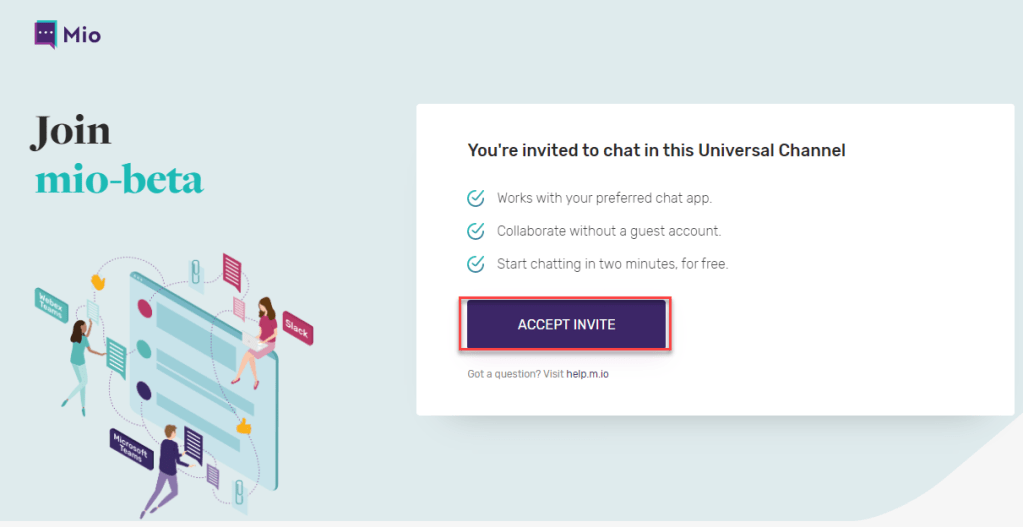Click the man in purple pants illustration
1023x527 pixels.
coord(165,468)
